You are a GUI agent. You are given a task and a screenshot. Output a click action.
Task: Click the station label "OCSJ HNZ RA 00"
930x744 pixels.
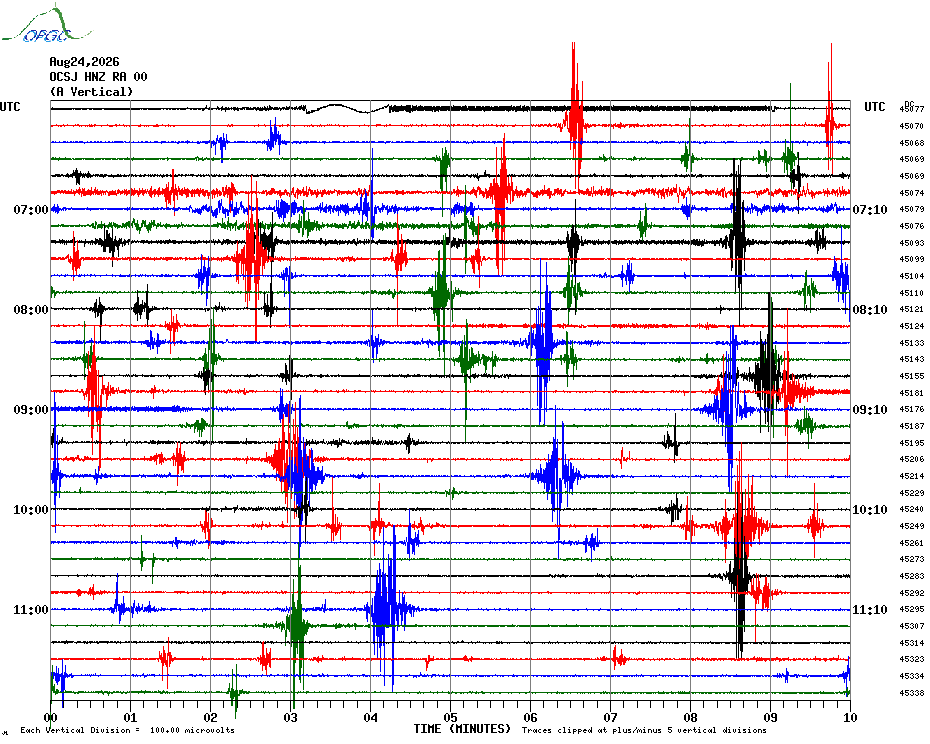click(x=98, y=77)
